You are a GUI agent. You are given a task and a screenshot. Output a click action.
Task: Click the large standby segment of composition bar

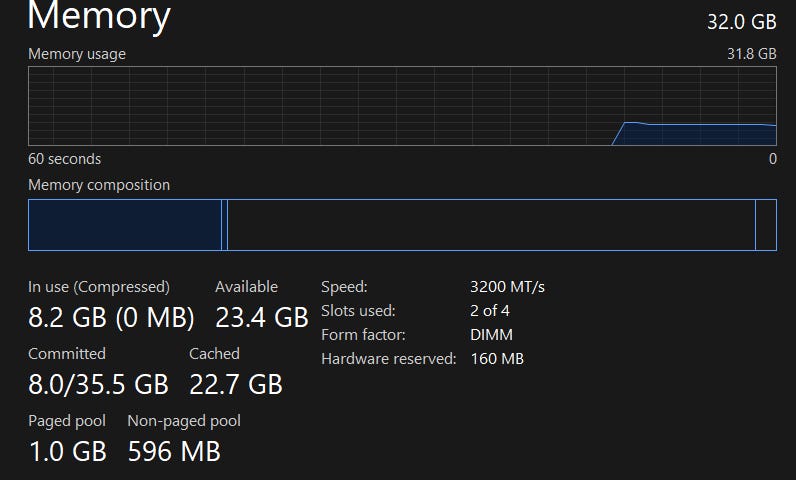point(490,225)
